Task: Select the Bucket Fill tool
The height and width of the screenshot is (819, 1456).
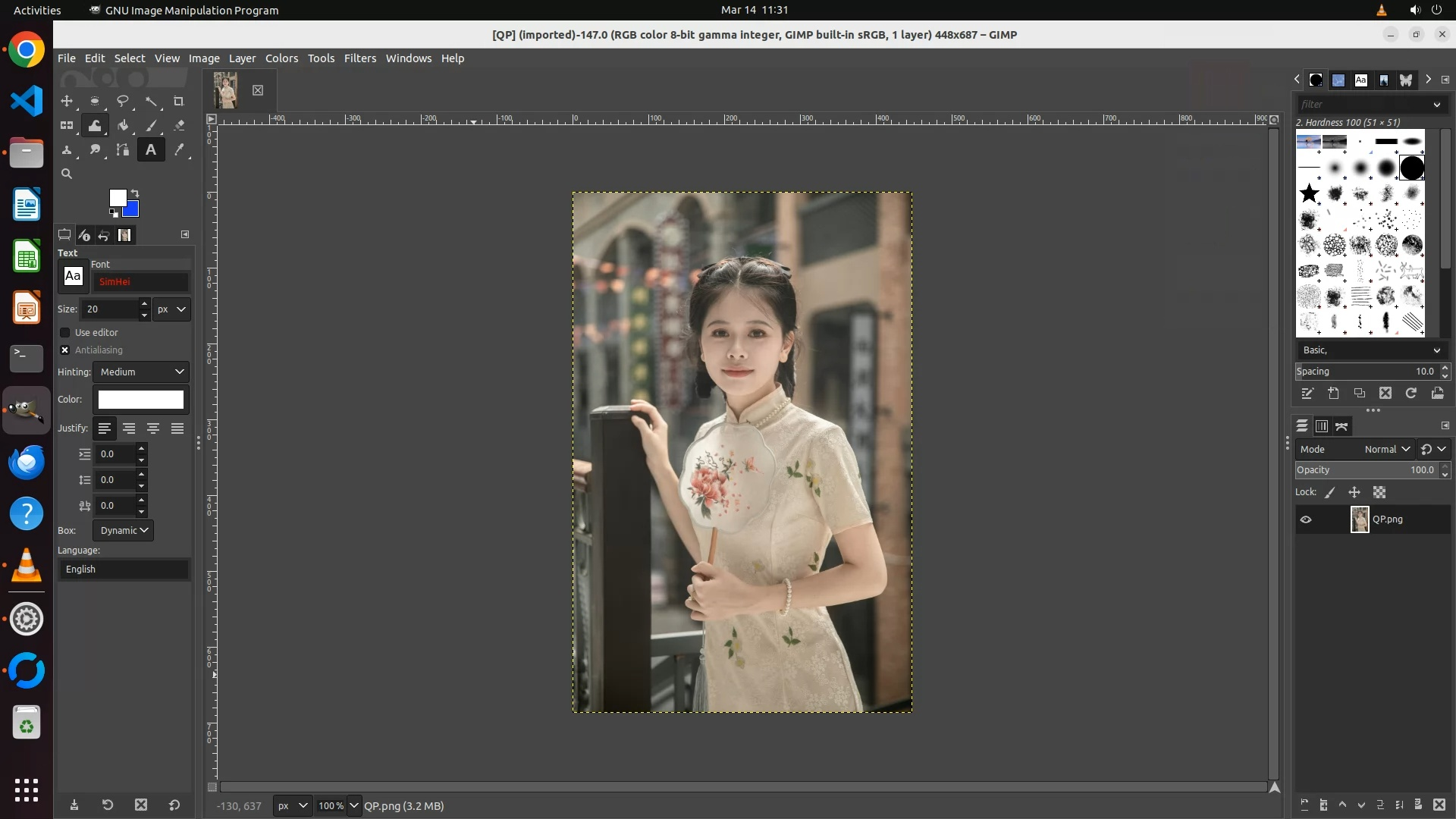Action: [x=123, y=126]
